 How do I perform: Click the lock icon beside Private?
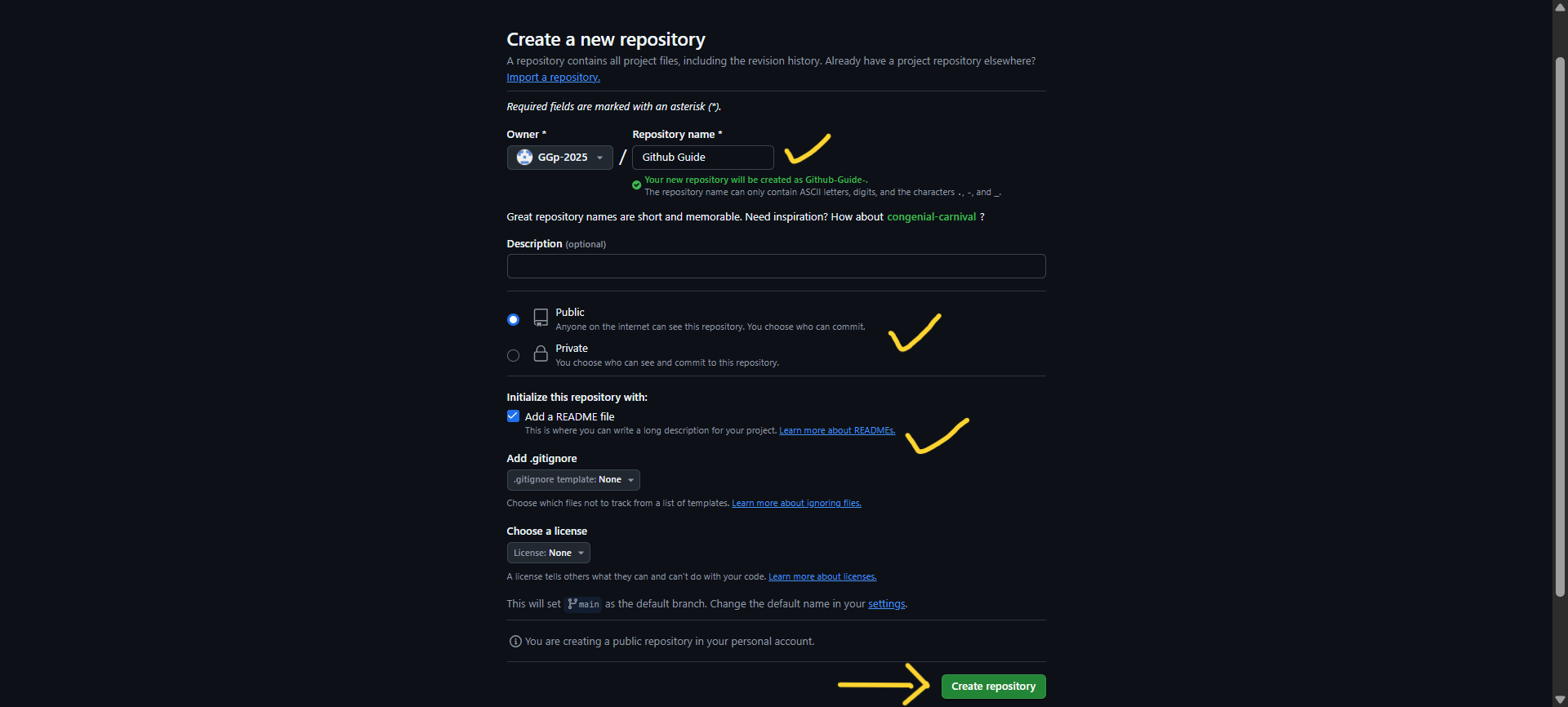pos(540,354)
